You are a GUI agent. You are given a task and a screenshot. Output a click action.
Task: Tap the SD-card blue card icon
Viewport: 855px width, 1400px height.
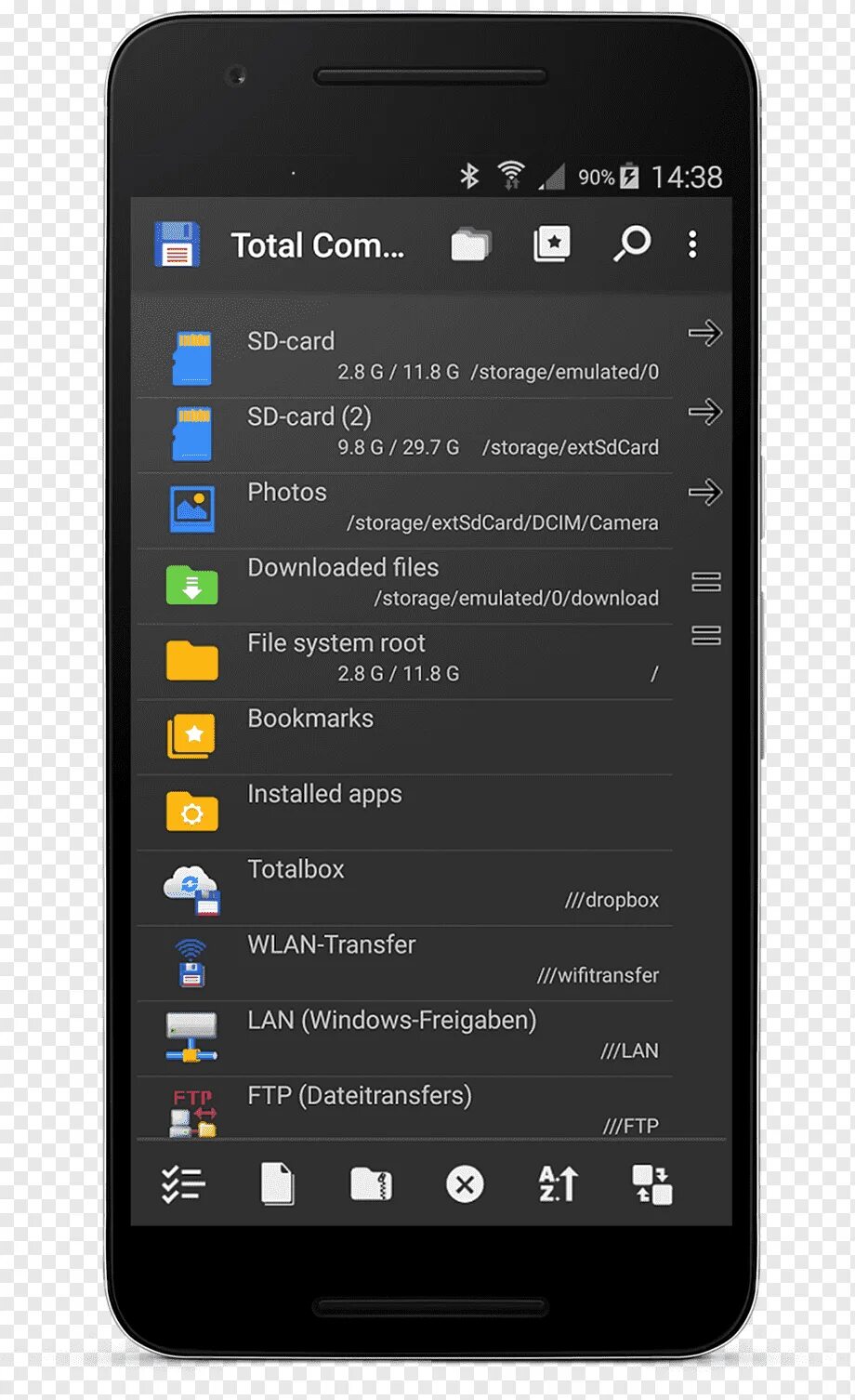pyautogui.click(x=192, y=358)
